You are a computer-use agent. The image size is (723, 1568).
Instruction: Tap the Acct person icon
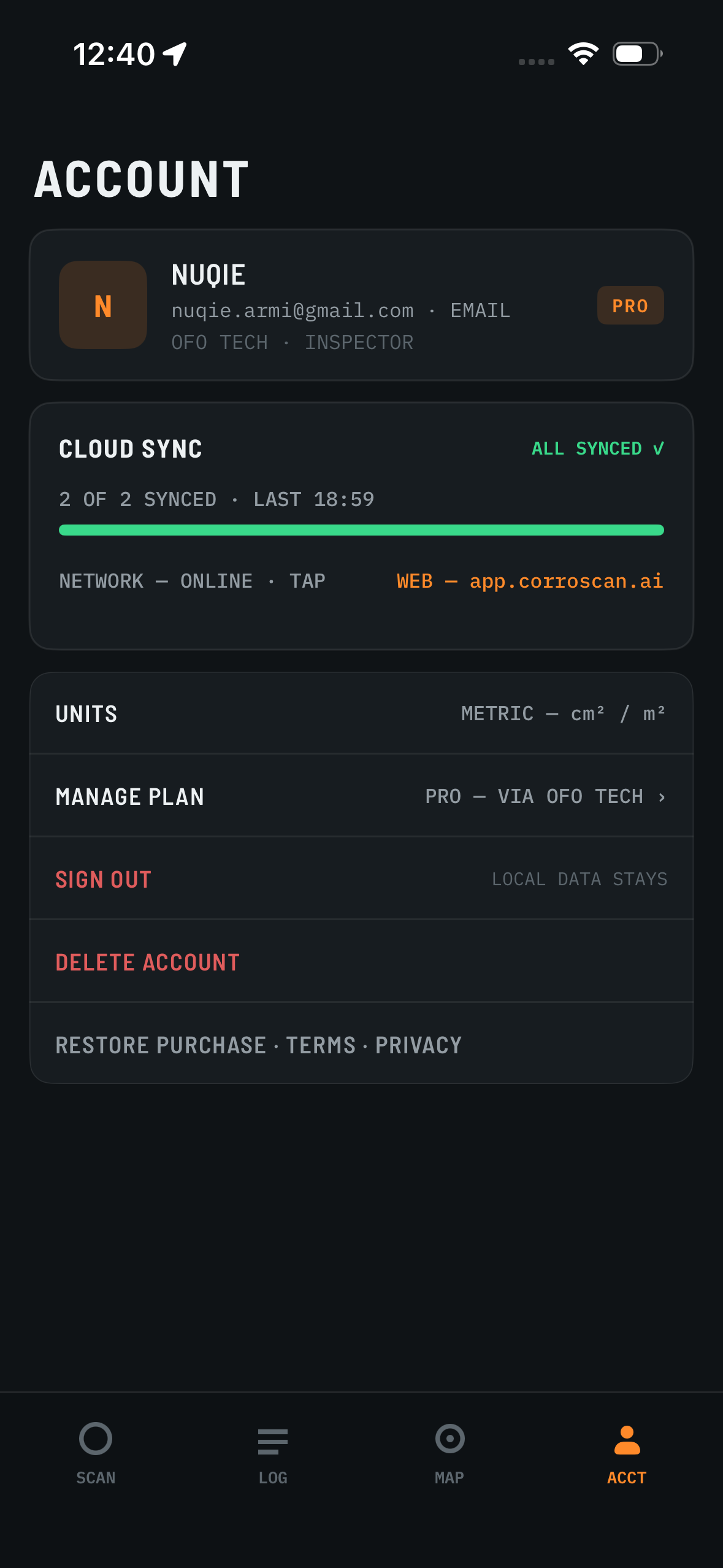tap(627, 1440)
